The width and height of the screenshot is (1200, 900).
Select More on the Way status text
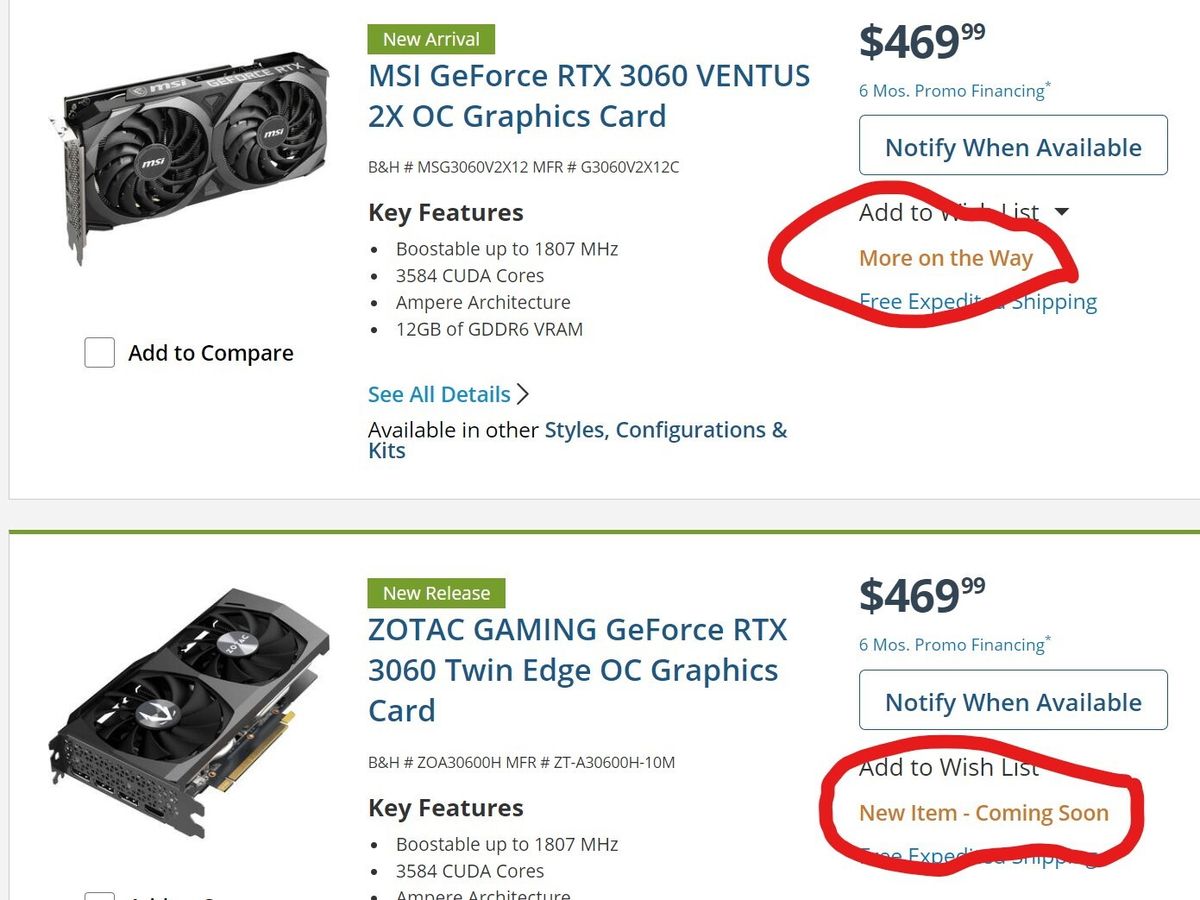(x=946, y=258)
